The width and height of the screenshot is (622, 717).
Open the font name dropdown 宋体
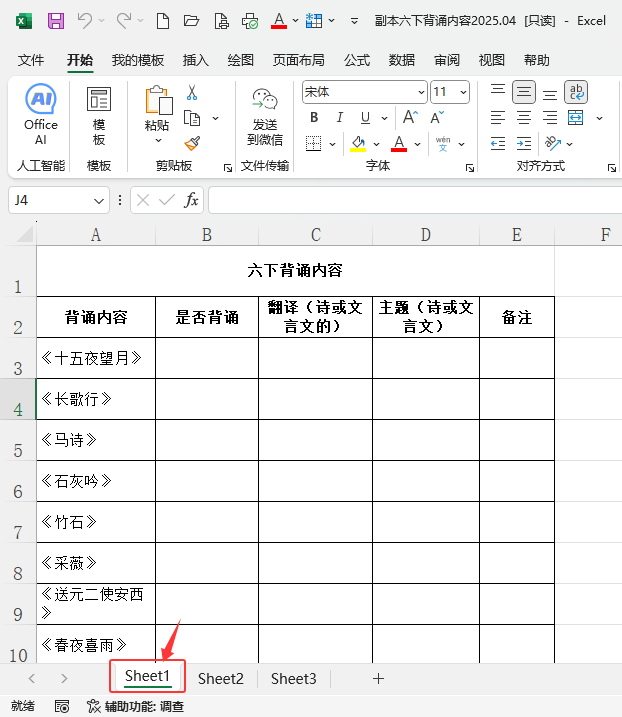click(x=421, y=92)
